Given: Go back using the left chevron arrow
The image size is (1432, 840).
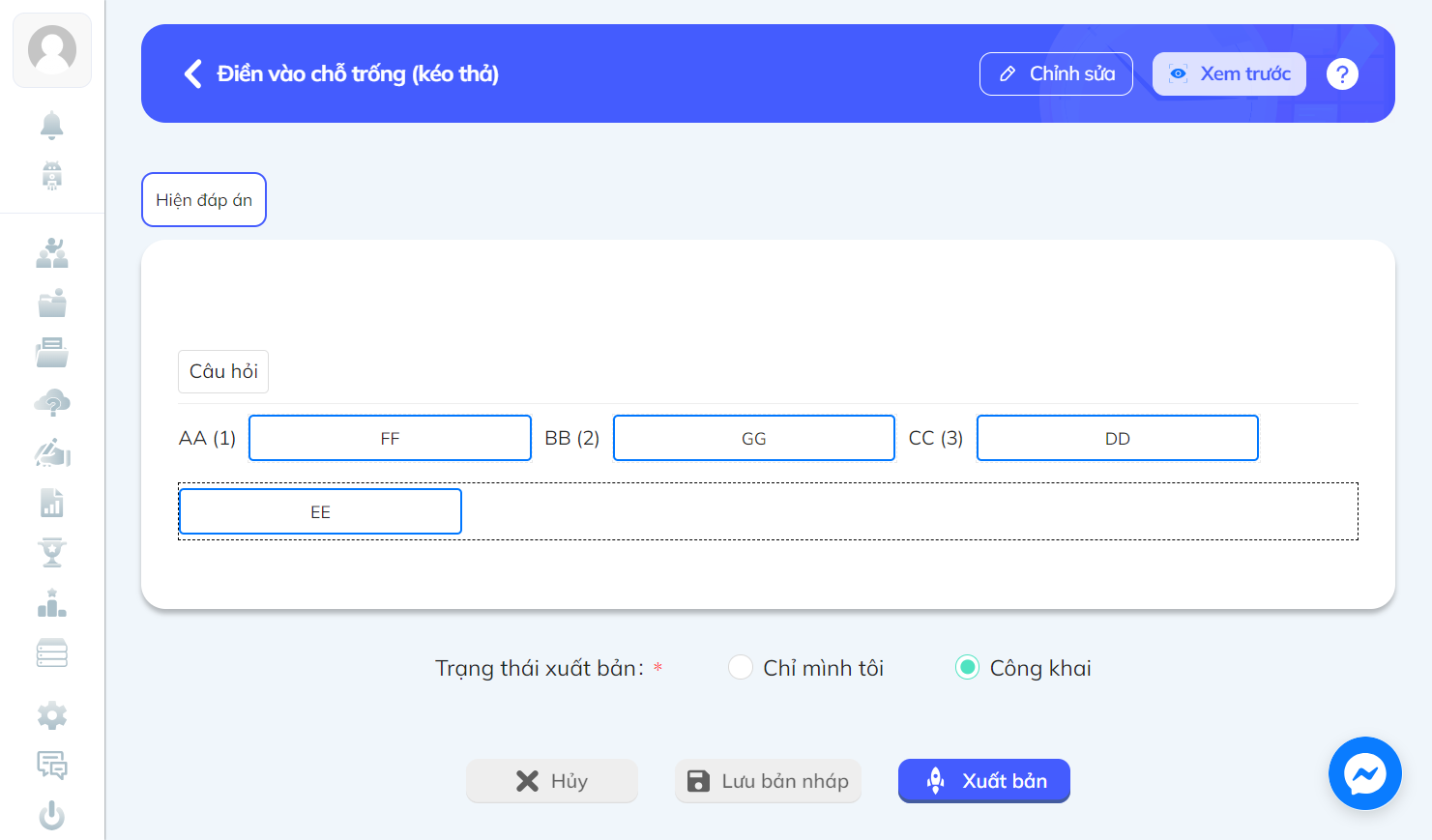Looking at the screenshot, I should coord(193,73).
